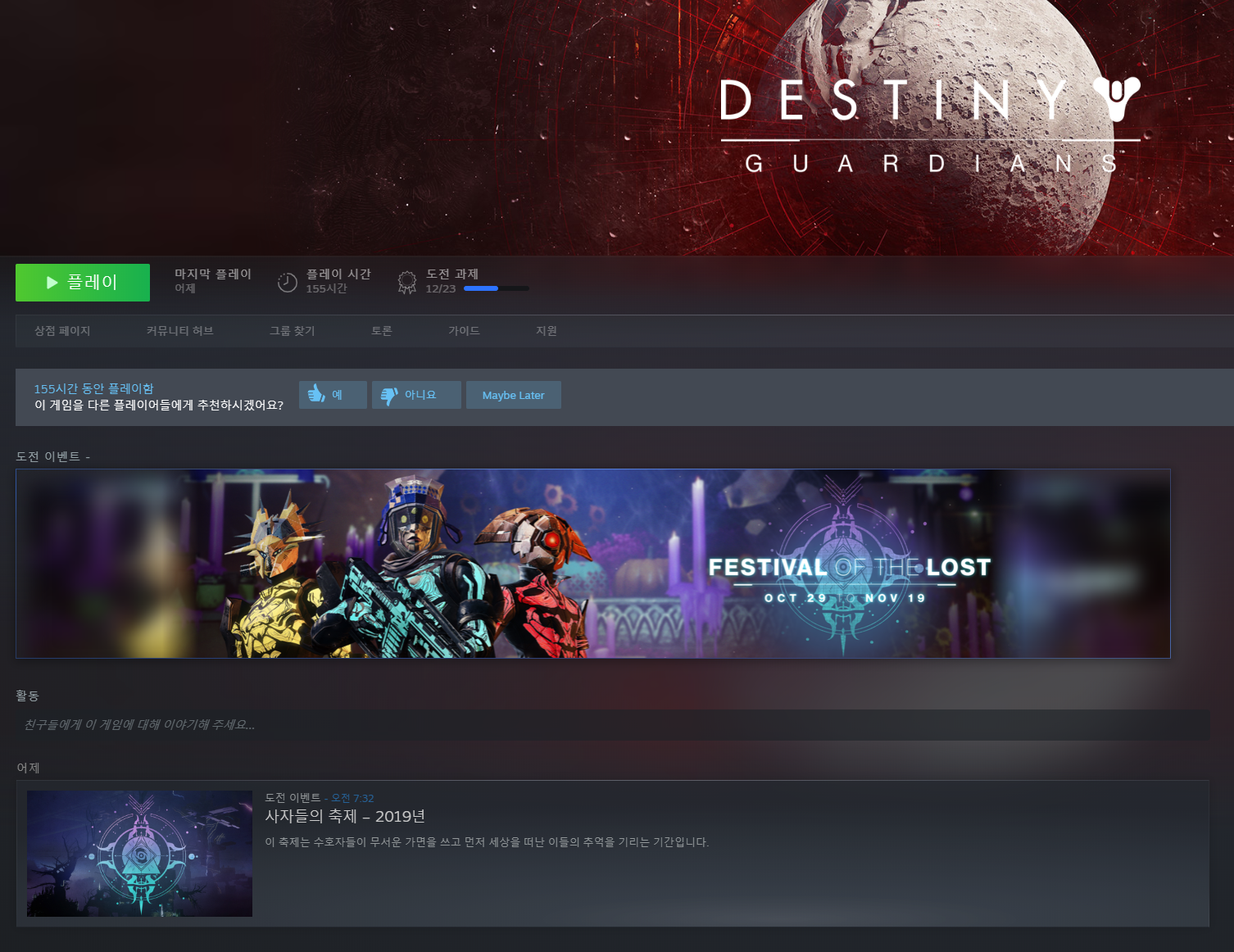The width and height of the screenshot is (1234, 952).
Task: Open the Festival of the Lost banner
Action: [593, 564]
